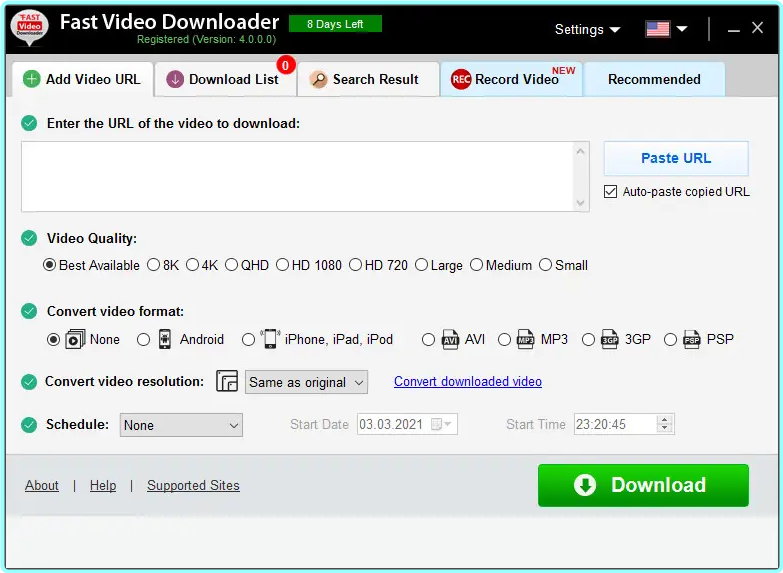
Task: Open the Convert downloaded video link
Action: [x=468, y=381]
